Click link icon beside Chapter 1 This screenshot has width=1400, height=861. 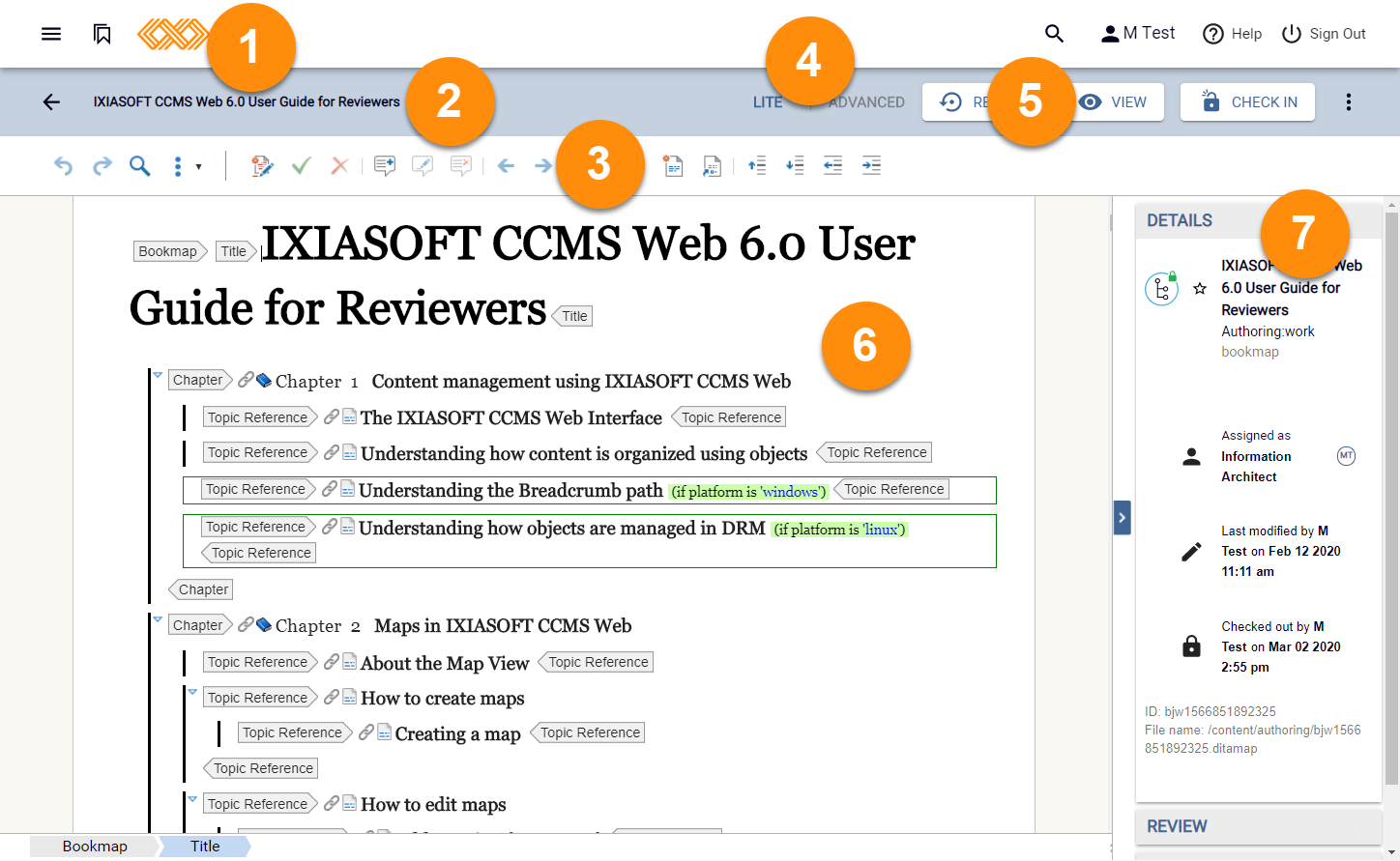246,380
